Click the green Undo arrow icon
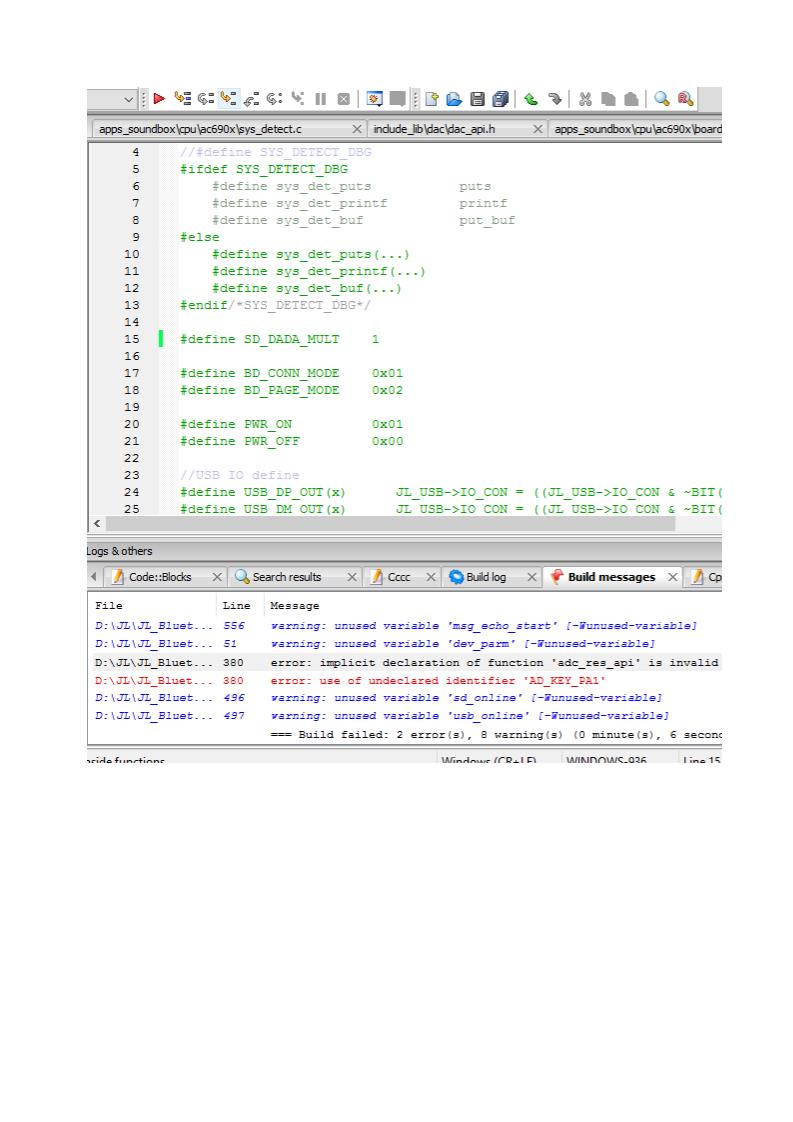This screenshot has width=793, height=1122. coord(531,99)
